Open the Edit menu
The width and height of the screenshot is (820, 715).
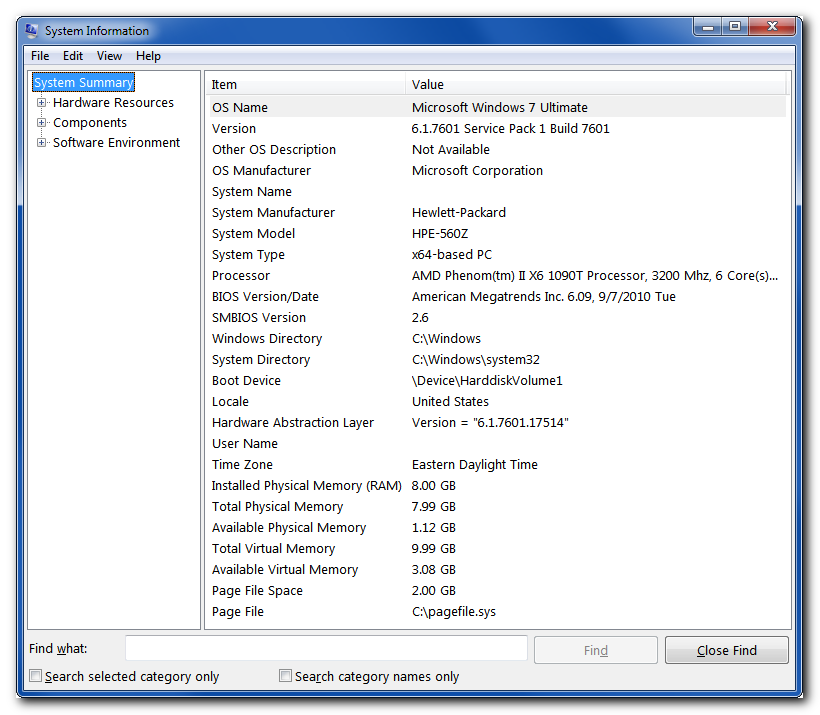click(73, 56)
